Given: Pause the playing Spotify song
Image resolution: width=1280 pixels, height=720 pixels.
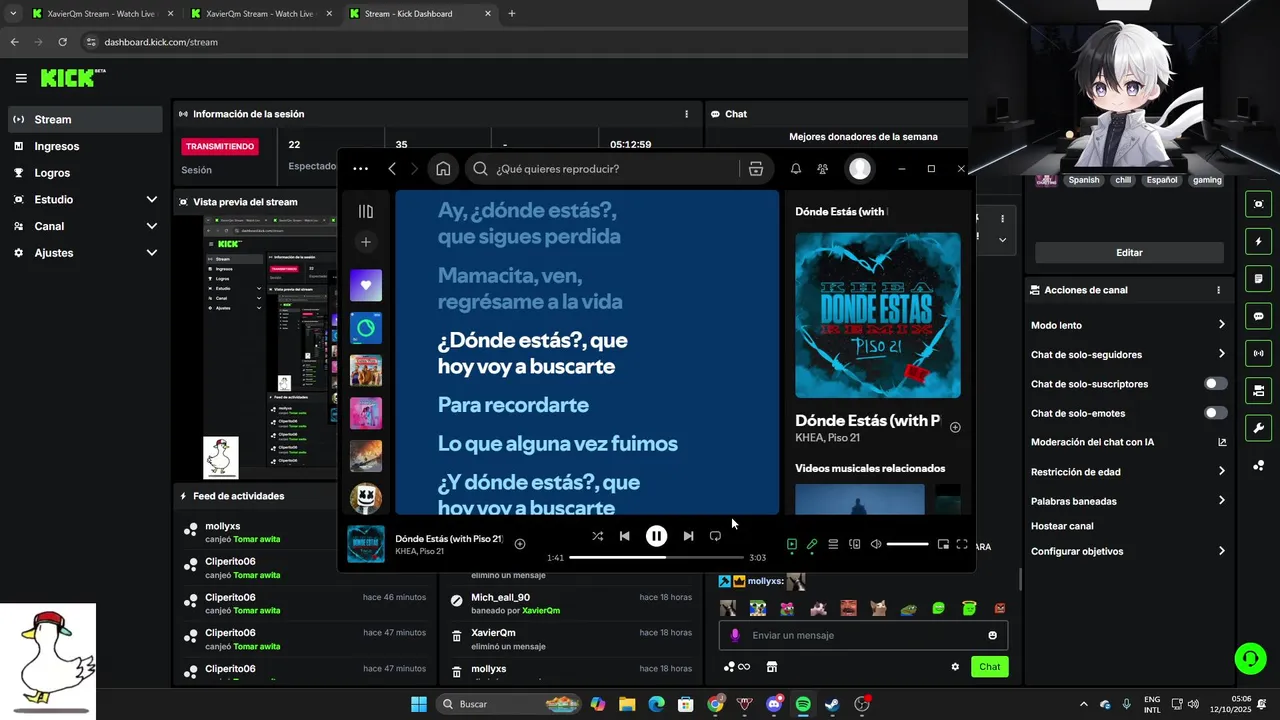Looking at the screenshot, I should (656, 536).
